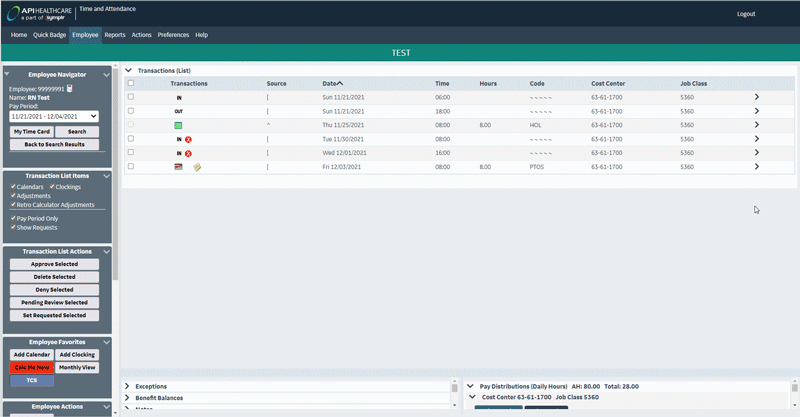800x417 pixels.
Task: Open the Preferences menu
Action: pyautogui.click(x=173, y=35)
